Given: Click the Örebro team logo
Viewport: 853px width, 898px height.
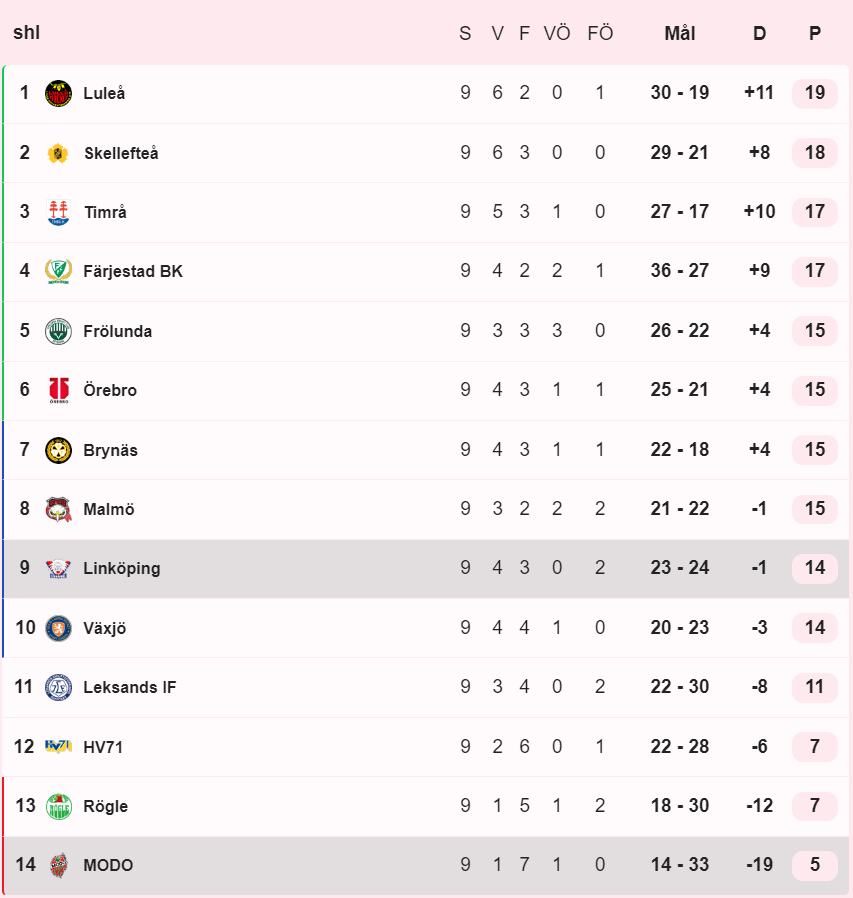Looking at the screenshot, I should (x=58, y=391).
